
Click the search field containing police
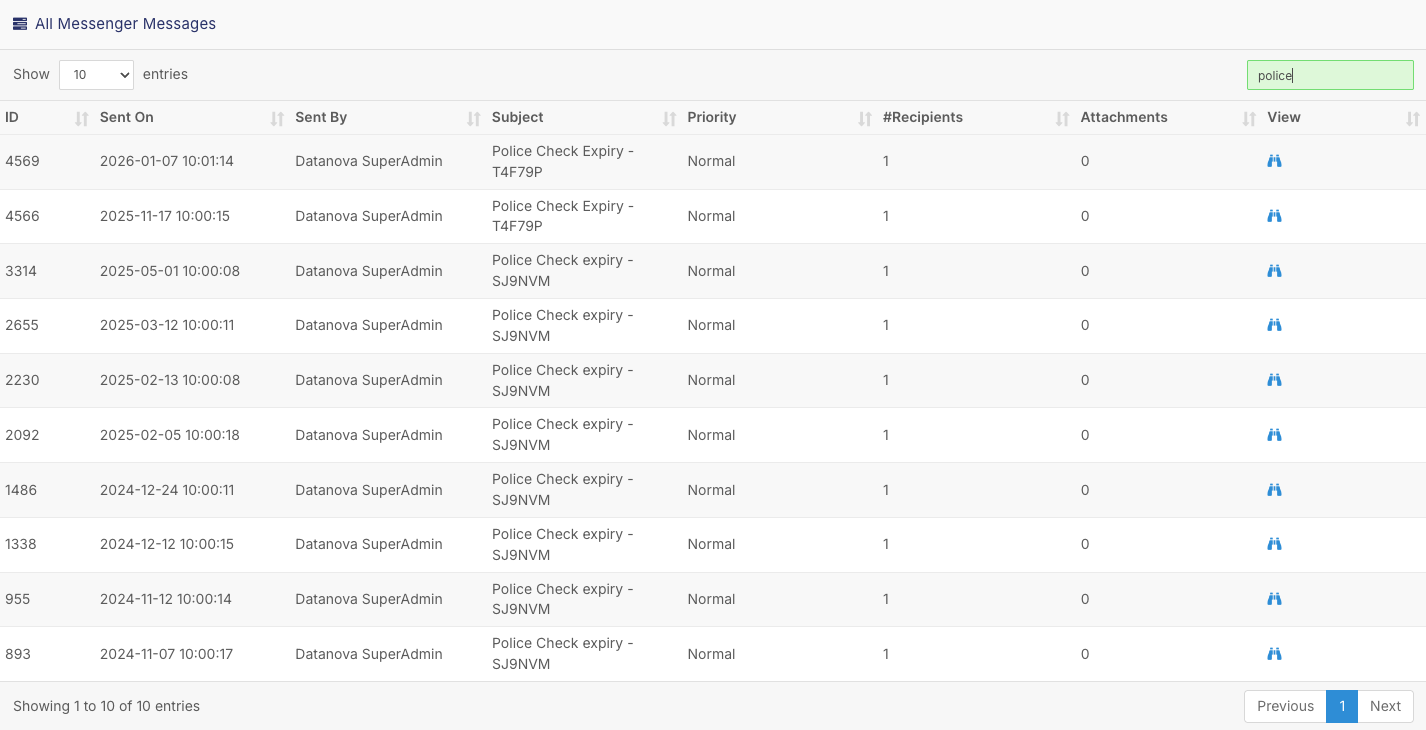pos(1330,75)
